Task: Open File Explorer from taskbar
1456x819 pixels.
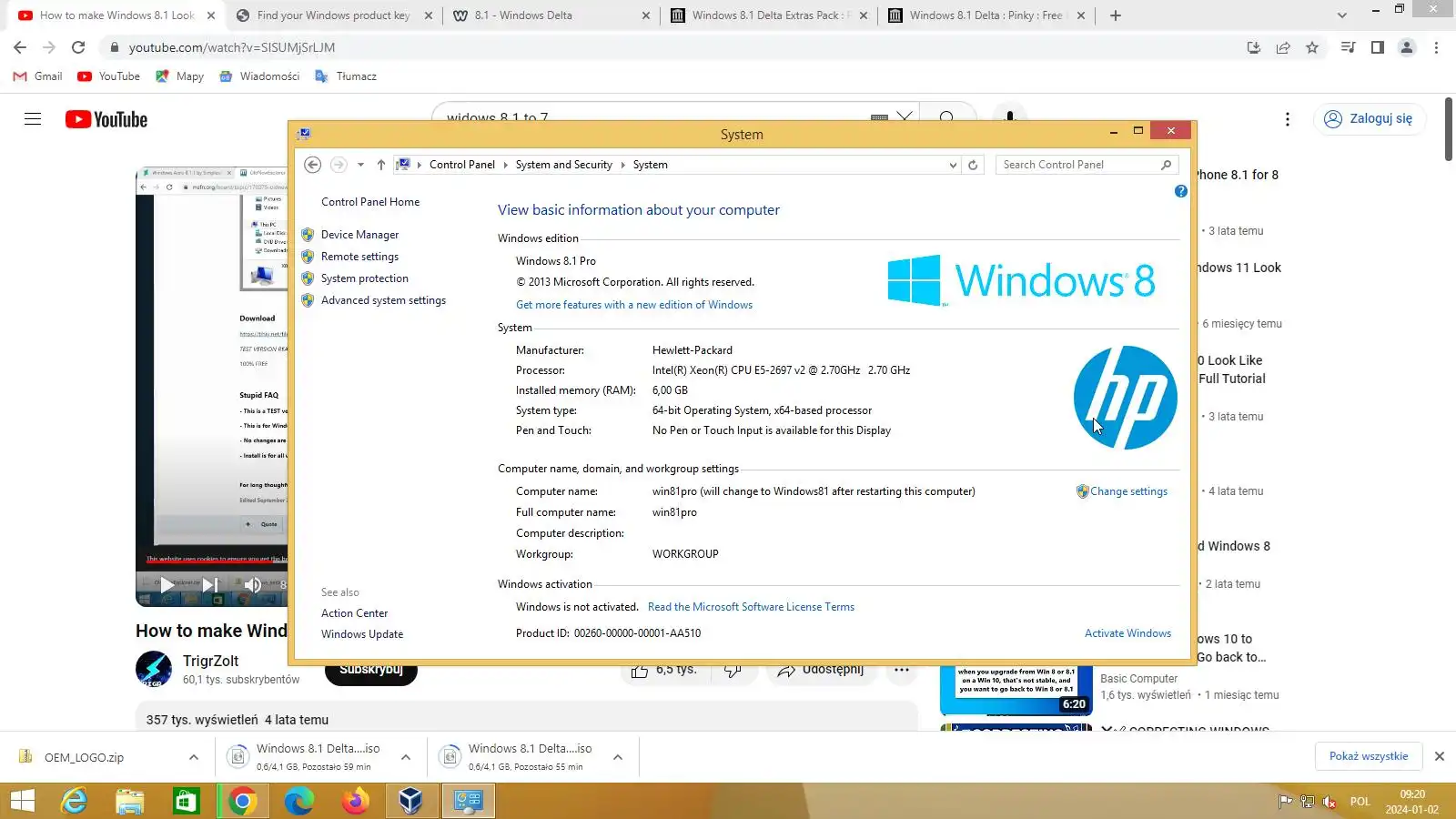Action: pos(130,801)
